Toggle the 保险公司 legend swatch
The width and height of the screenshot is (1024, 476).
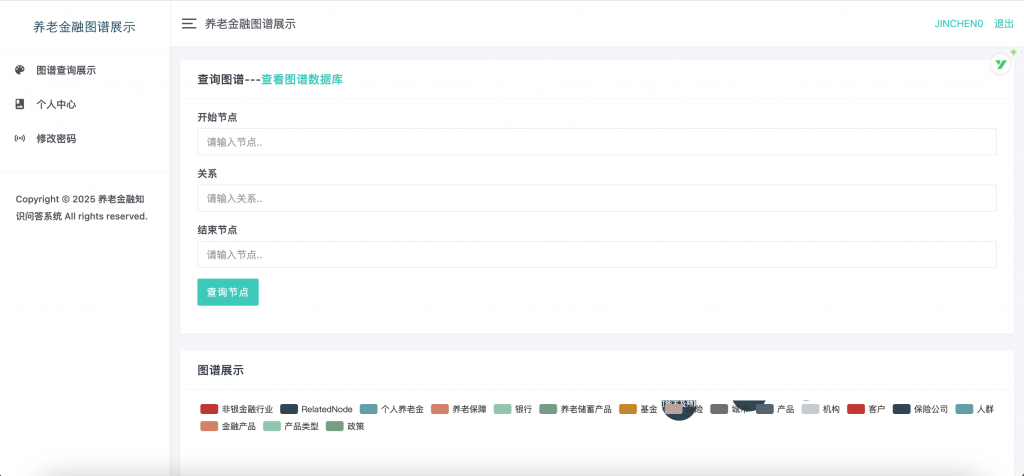tap(901, 409)
